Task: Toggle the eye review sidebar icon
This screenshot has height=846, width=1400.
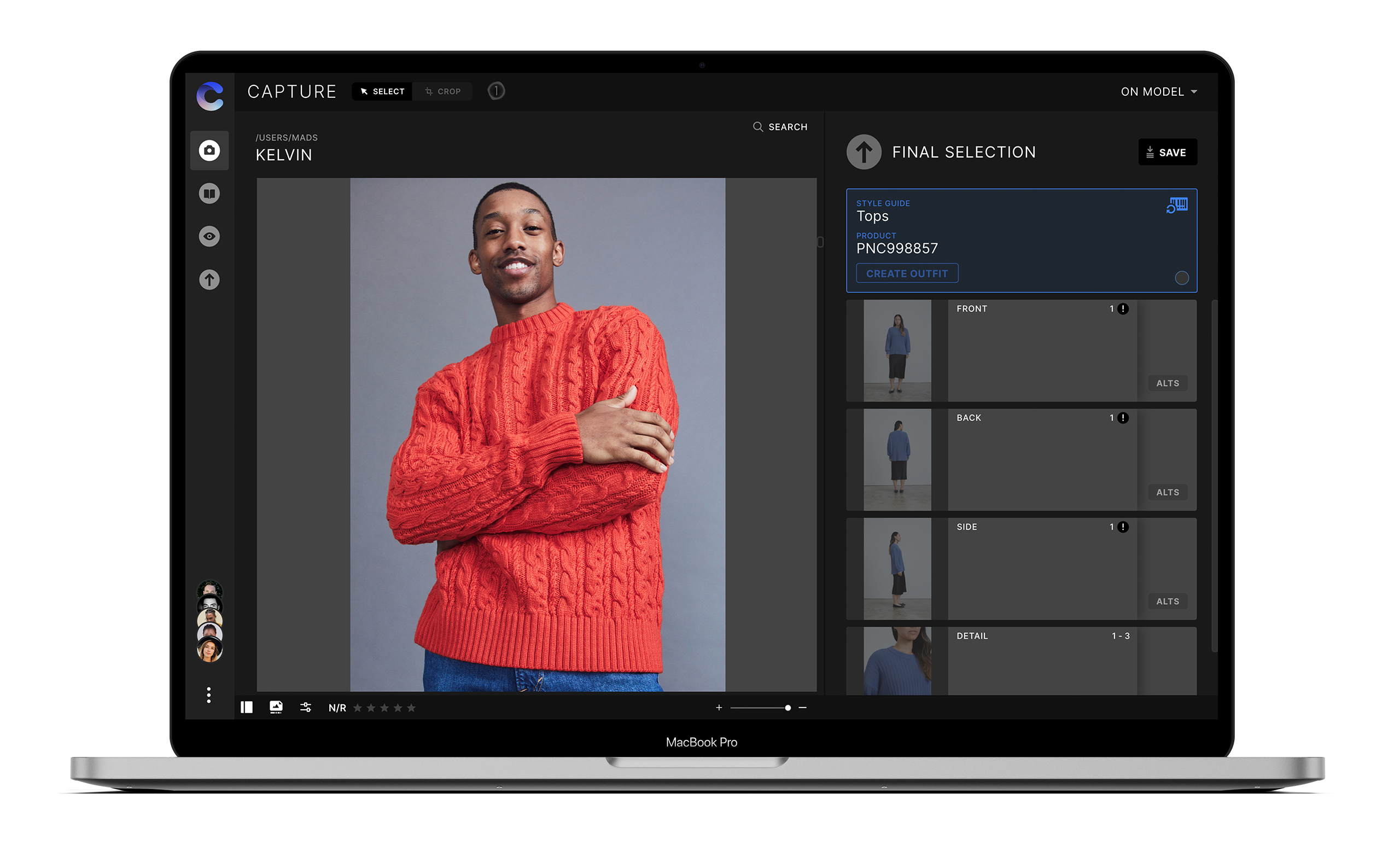Action: pyautogui.click(x=209, y=236)
